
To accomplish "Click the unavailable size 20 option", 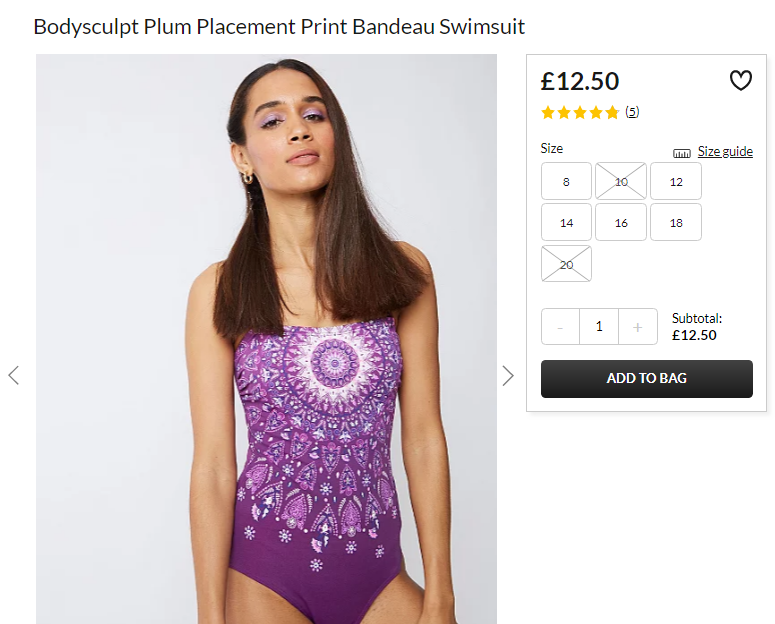I will pyautogui.click(x=566, y=264).
